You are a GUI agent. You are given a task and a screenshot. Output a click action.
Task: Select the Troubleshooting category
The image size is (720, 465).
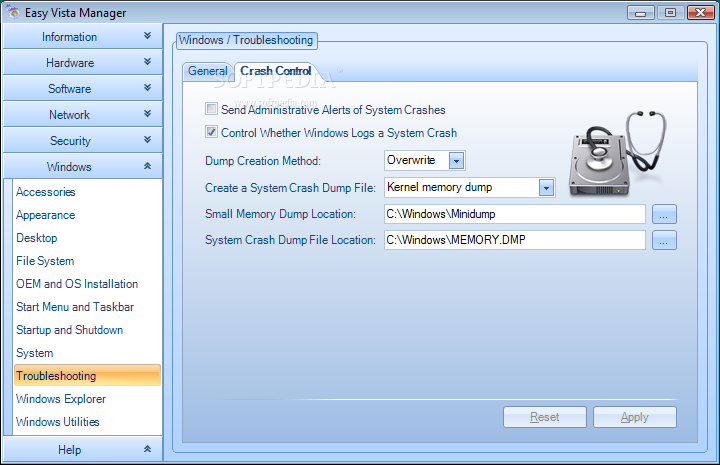87,375
